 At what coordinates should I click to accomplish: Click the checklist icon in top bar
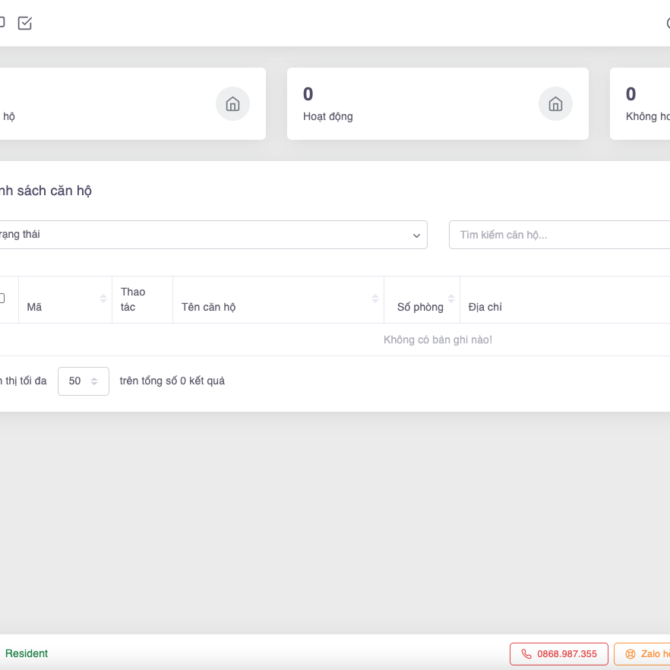point(25,23)
